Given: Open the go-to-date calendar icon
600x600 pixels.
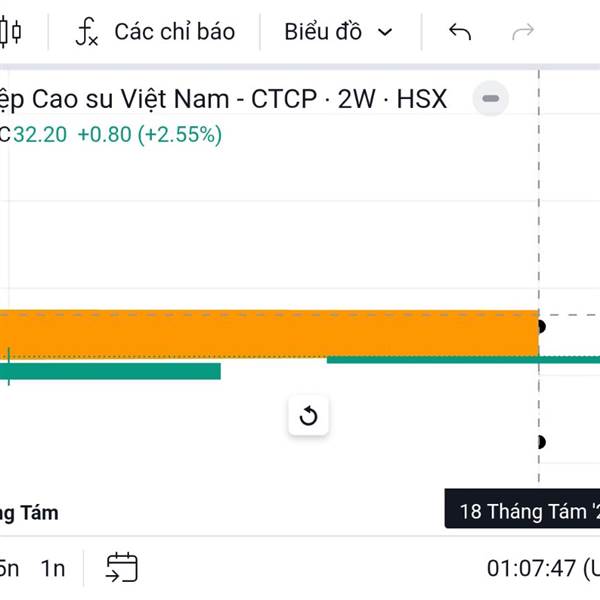Looking at the screenshot, I should [122, 567].
